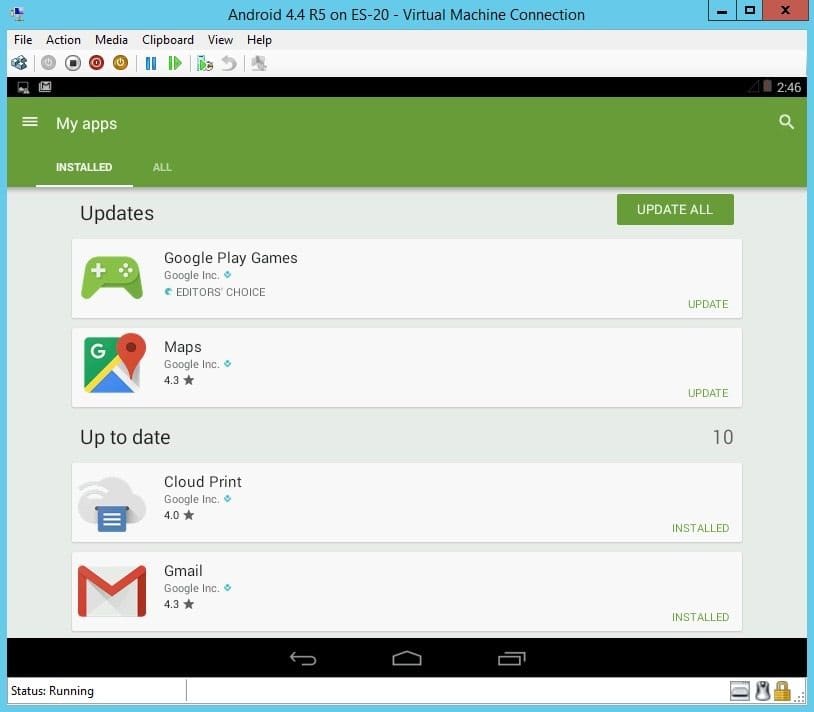
Task: Click the UPDATE ALL button
Action: coord(675,210)
